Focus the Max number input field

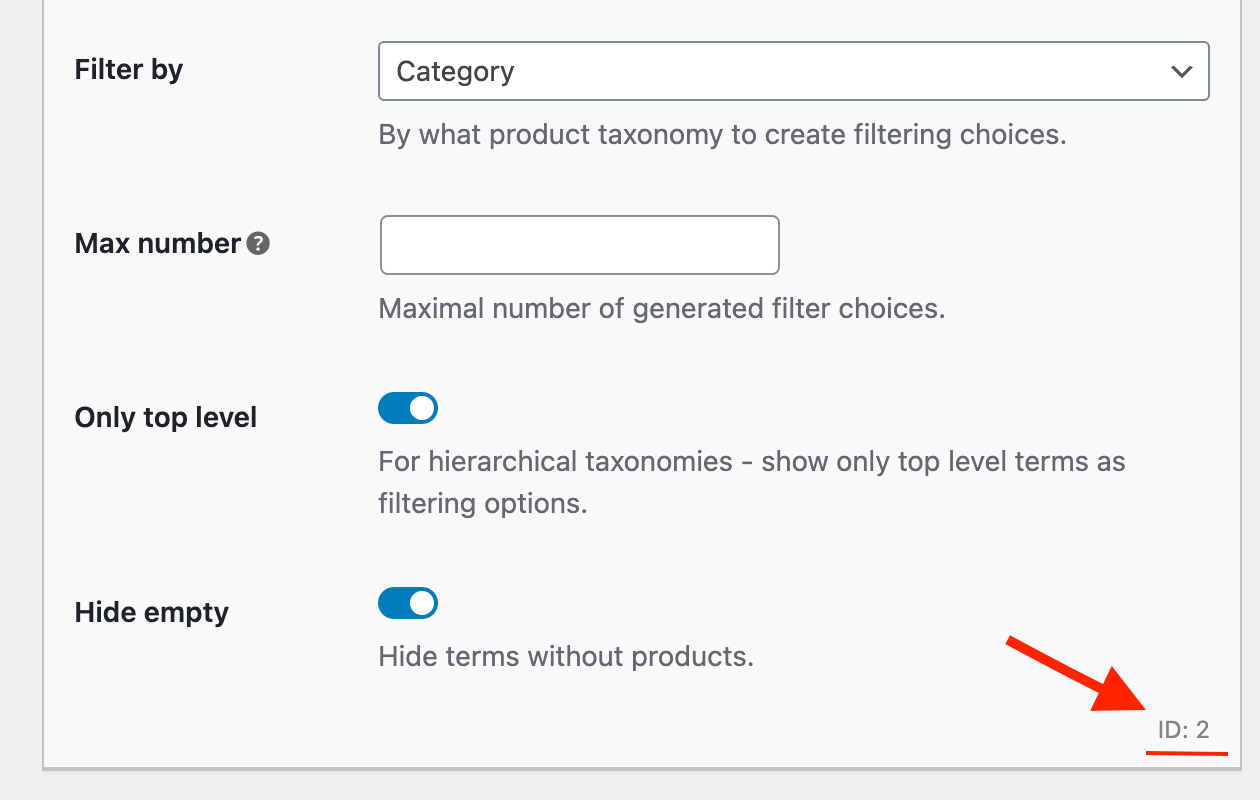579,245
